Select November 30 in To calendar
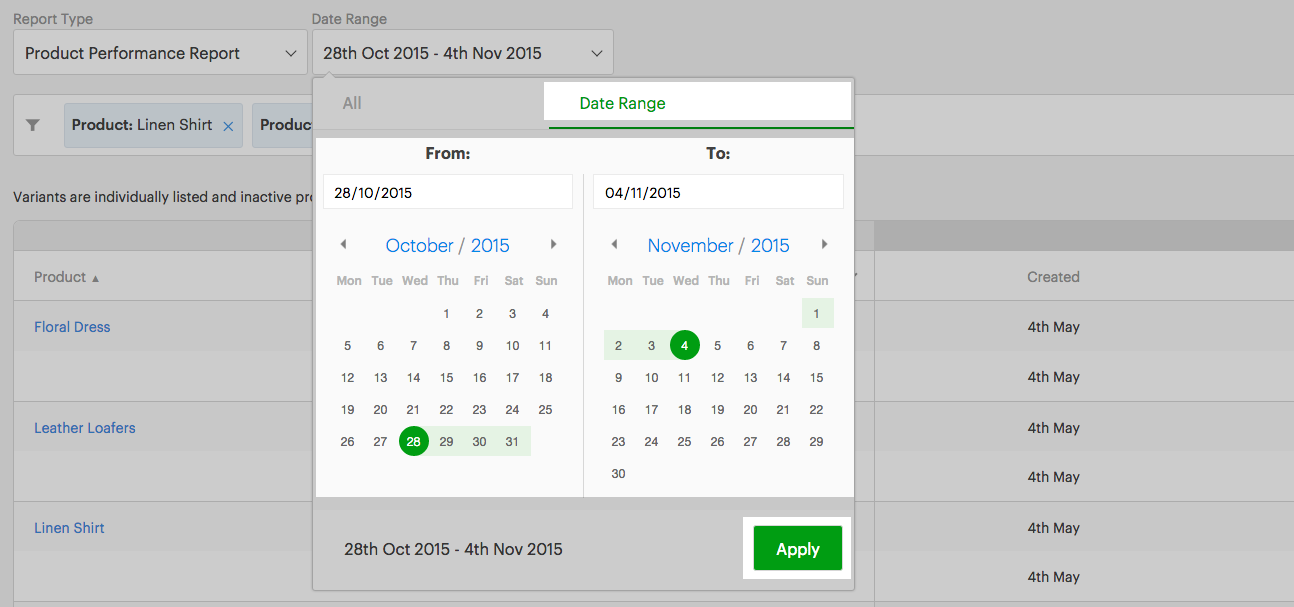Screen dimensions: 1294x607 [x=619, y=473]
